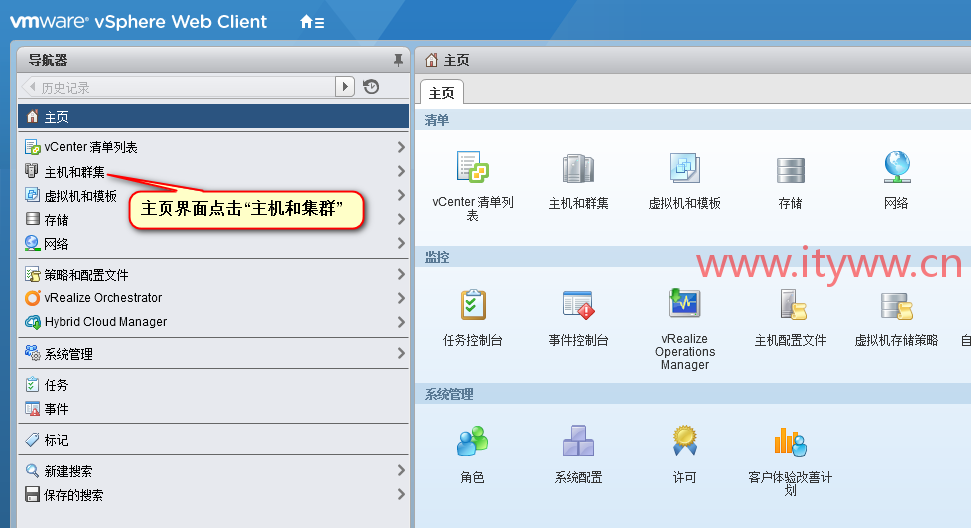The height and width of the screenshot is (528, 971).
Task: Select Hybrid Cloud Manager in navigator
Action: 214,322
